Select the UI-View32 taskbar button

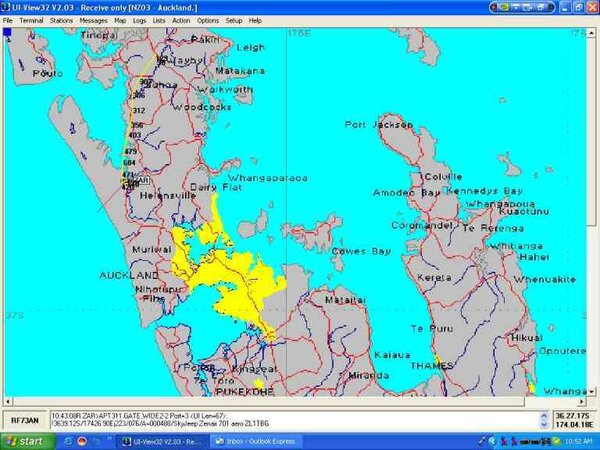point(158,441)
